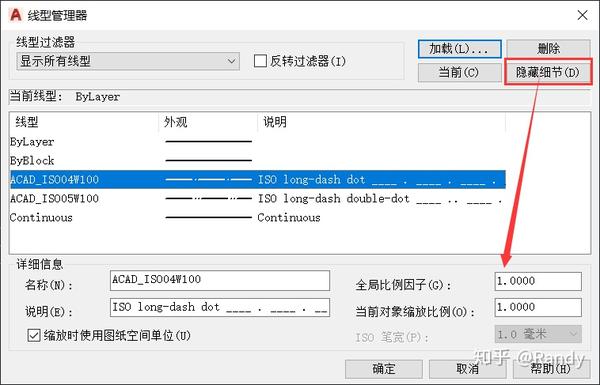Select the ByLayer linetype row

(258, 142)
